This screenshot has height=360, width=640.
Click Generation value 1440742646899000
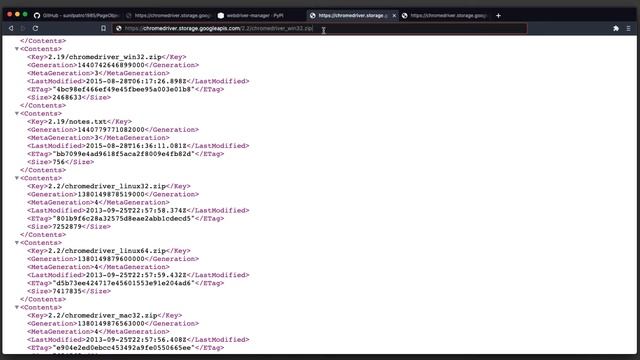(111, 65)
